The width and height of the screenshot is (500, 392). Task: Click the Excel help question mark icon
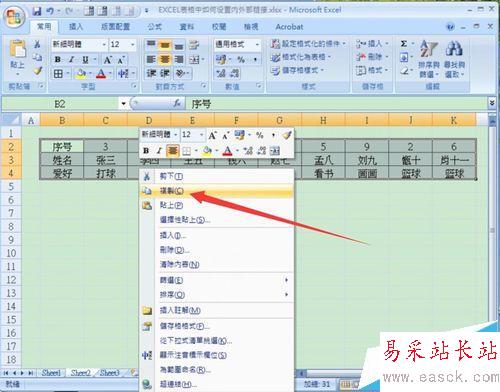pyautogui.click(x=450, y=27)
